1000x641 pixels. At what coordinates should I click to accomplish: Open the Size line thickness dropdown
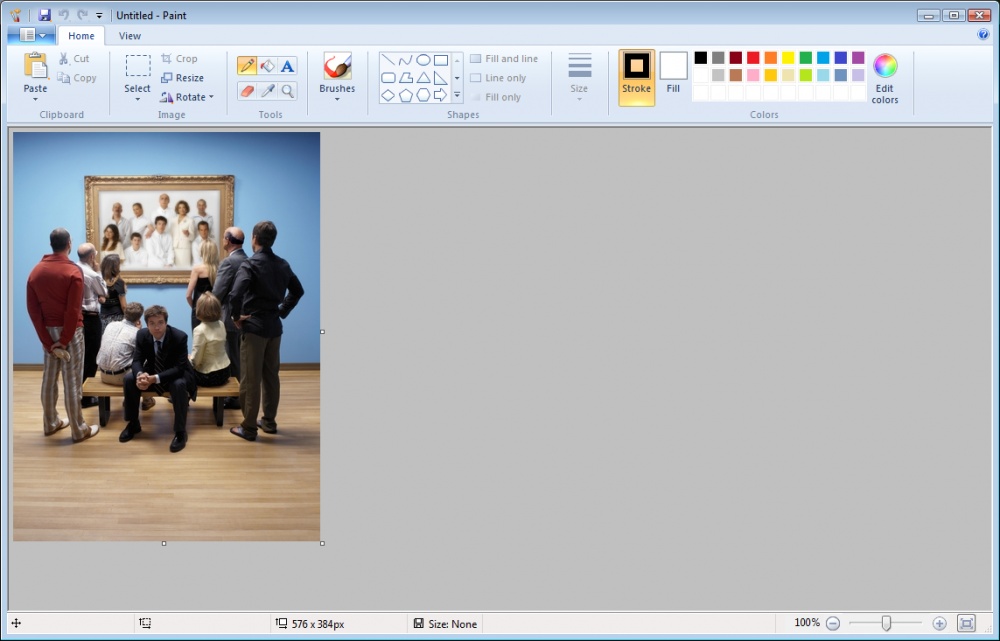coord(579,77)
